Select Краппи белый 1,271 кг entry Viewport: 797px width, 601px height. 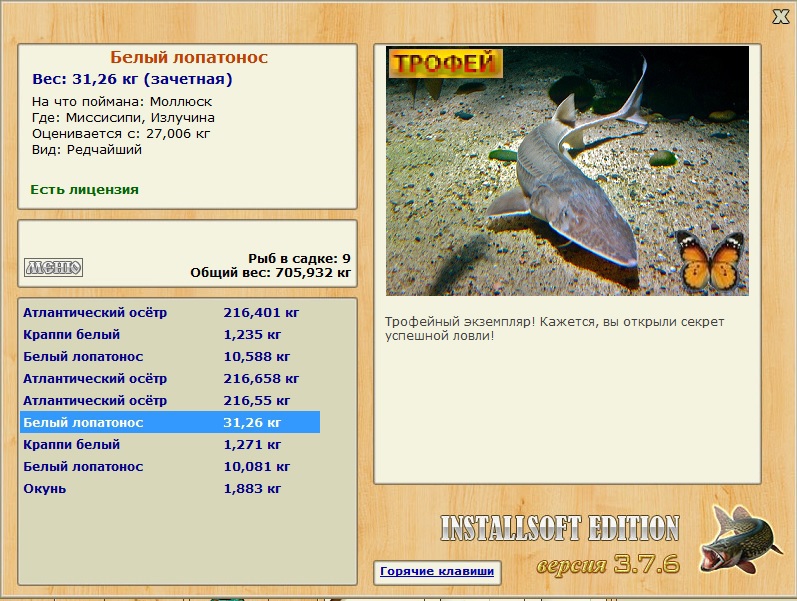point(170,444)
